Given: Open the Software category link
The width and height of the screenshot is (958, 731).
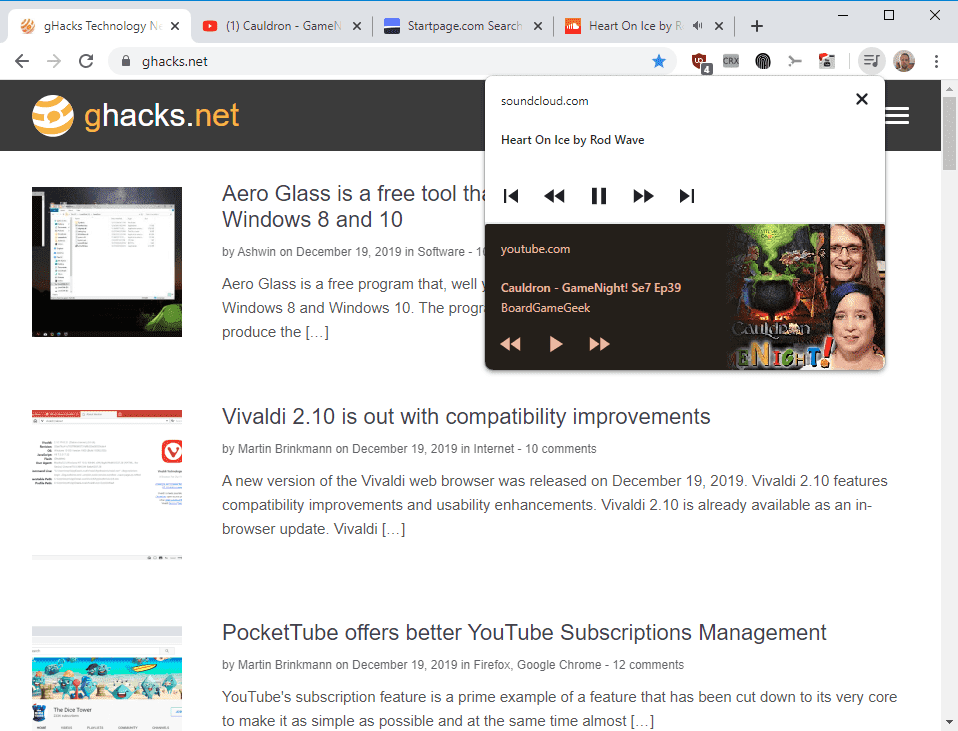Looking at the screenshot, I should click(441, 251).
